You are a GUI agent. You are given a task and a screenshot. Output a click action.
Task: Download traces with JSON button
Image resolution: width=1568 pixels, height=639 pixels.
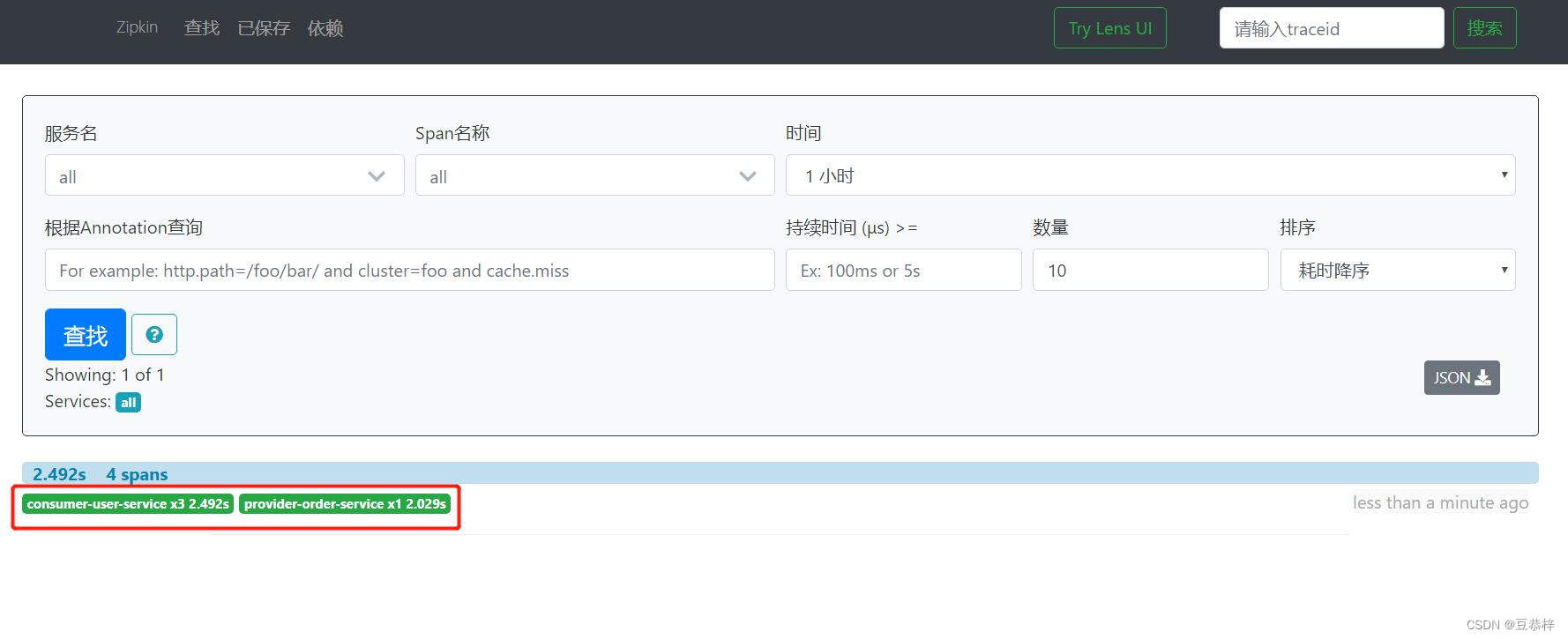click(1461, 378)
